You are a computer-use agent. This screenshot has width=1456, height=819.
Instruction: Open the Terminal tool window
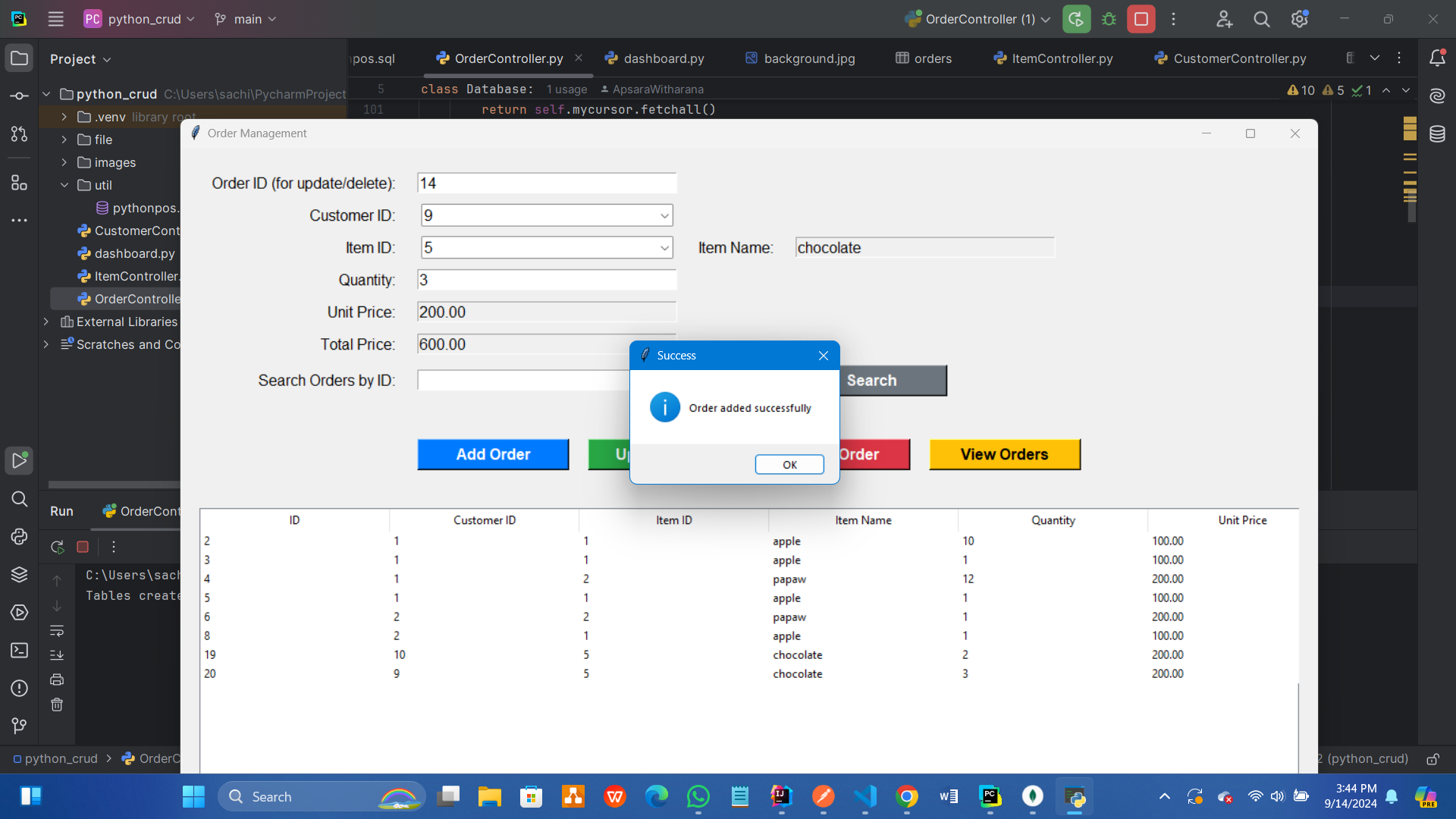19,650
